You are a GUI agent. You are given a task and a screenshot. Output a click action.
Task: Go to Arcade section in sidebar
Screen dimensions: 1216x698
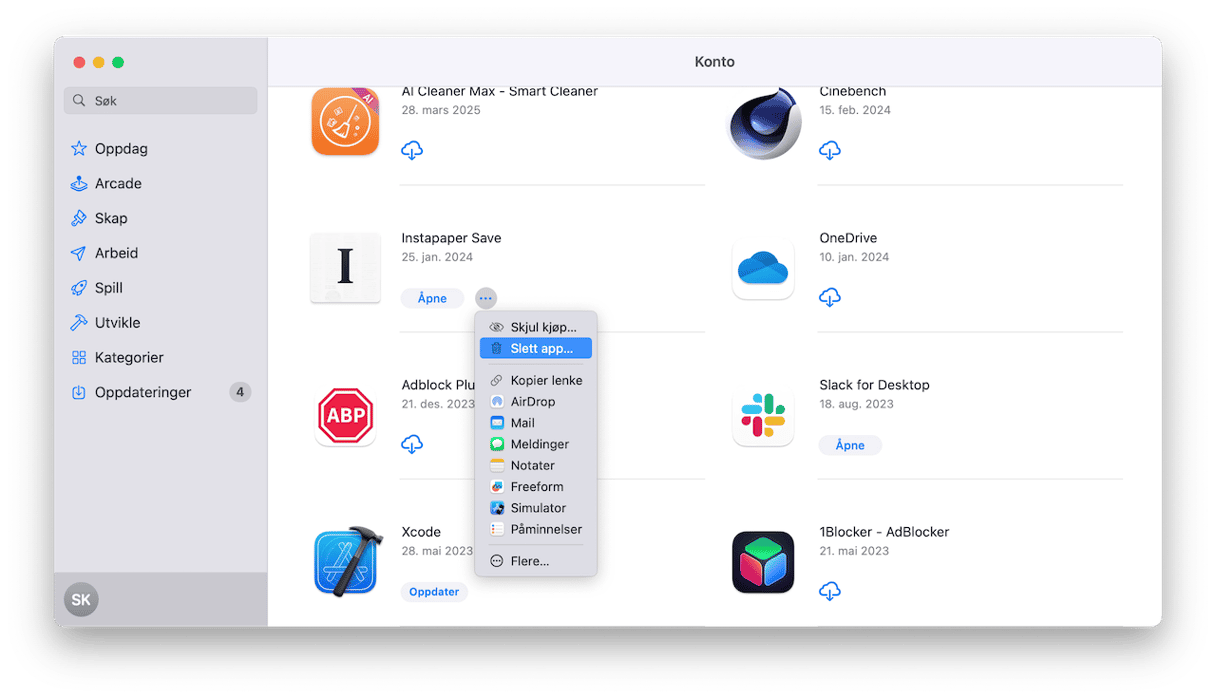coord(117,183)
